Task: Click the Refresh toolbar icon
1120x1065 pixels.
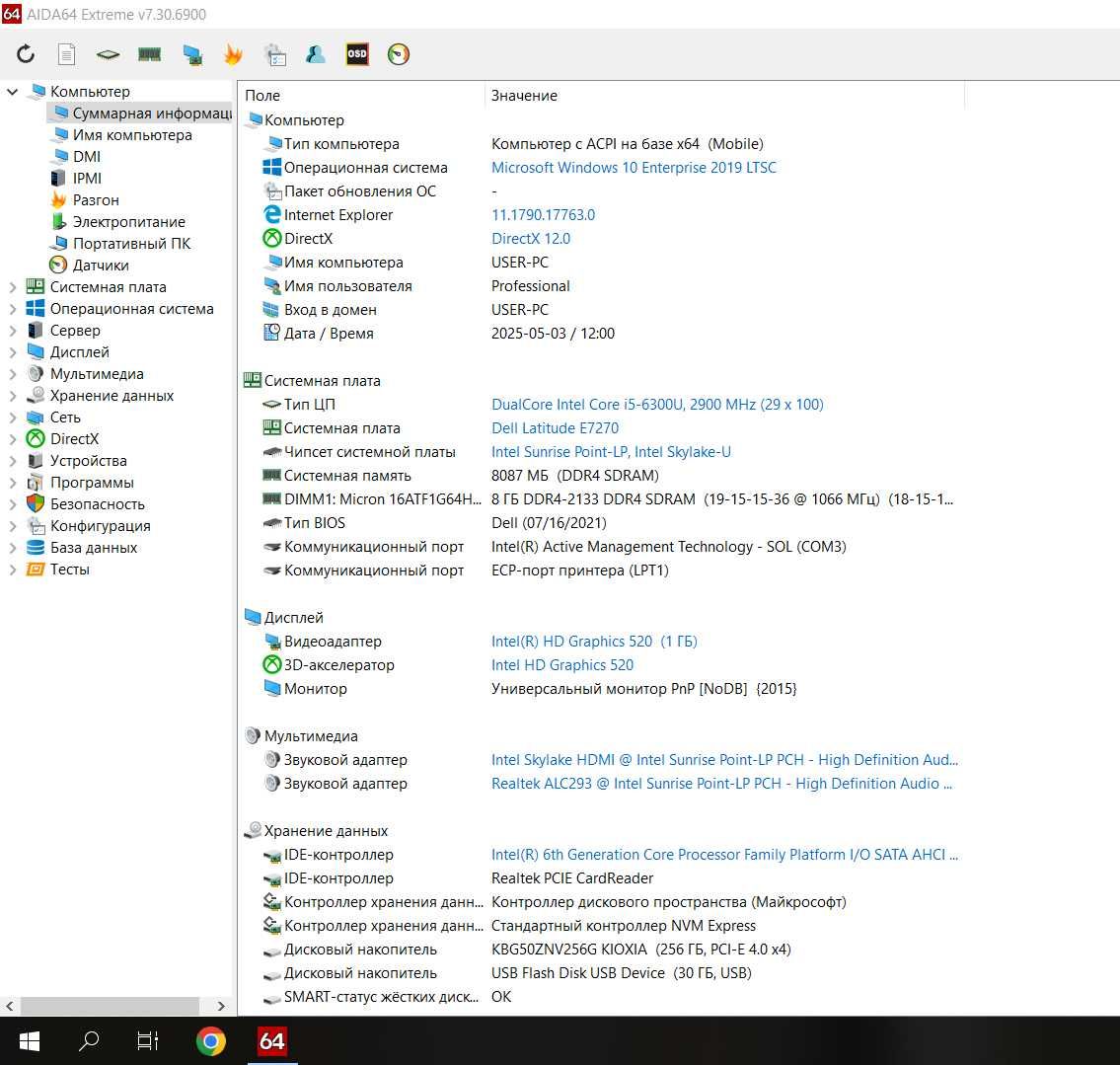Action: [26, 54]
